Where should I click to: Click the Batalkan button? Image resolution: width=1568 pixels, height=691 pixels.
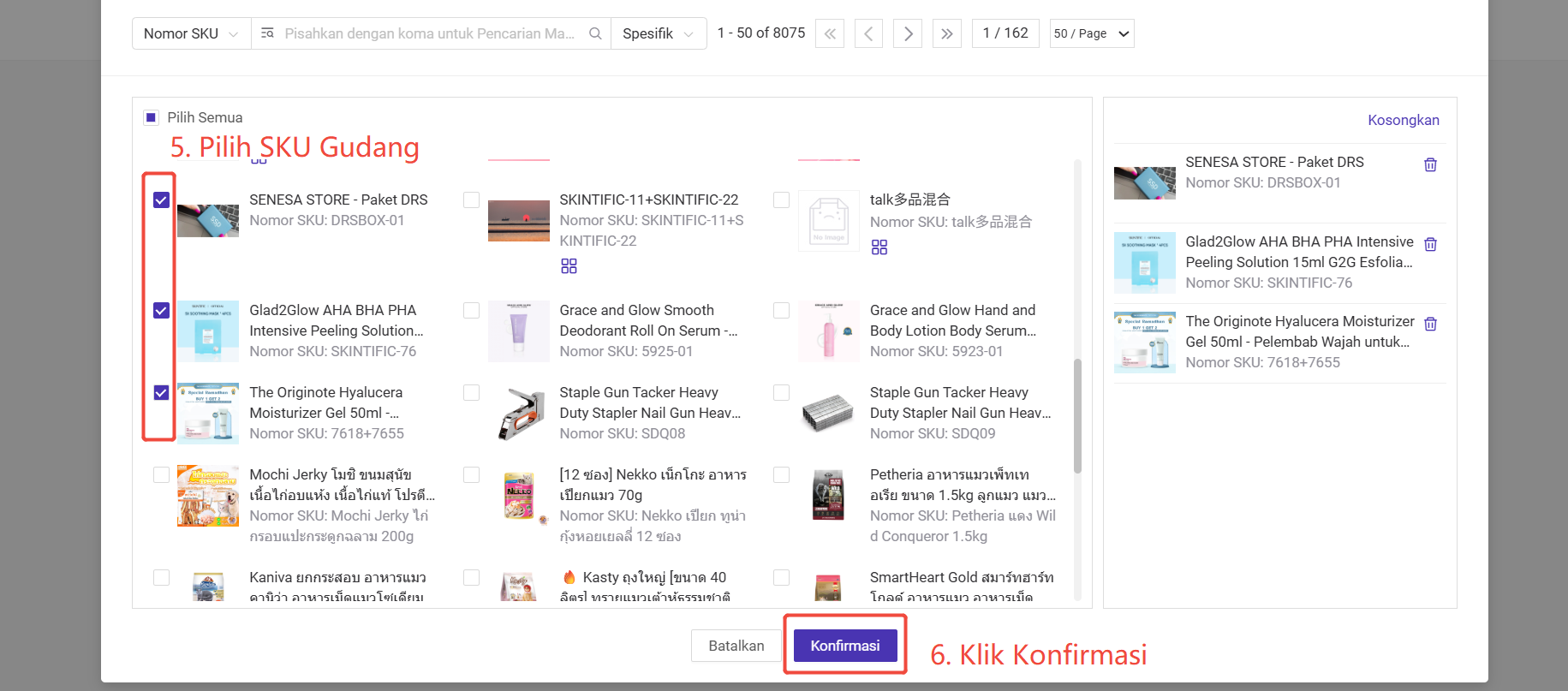click(x=736, y=646)
